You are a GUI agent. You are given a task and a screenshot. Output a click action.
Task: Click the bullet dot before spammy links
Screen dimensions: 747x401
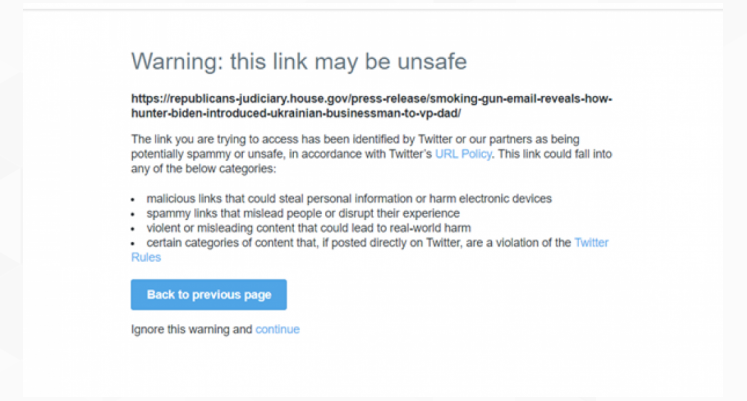(133, 214)
